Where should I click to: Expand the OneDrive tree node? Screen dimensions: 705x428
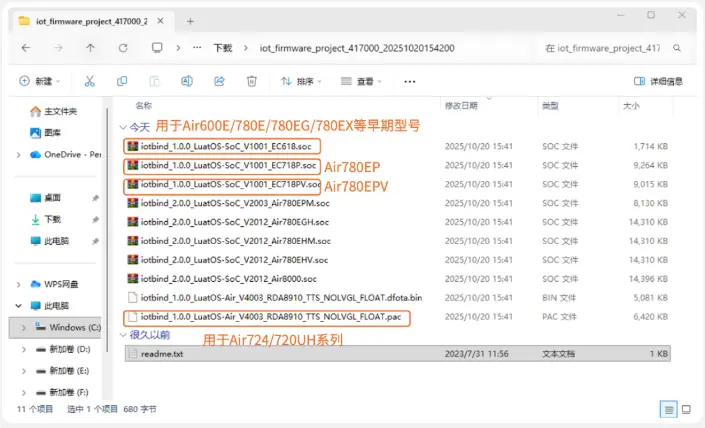(x=18, y=155)
